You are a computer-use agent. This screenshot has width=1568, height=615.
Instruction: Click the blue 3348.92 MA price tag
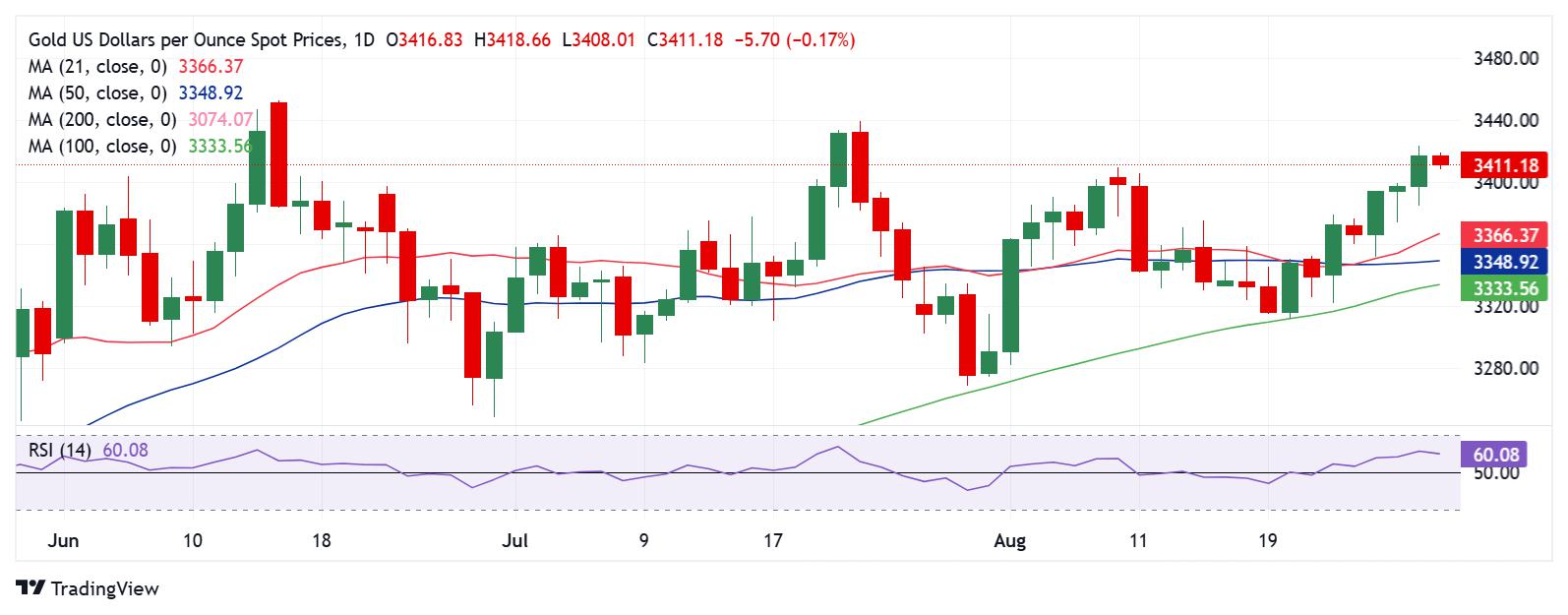pyautogui.click(x=1505, y=262)
